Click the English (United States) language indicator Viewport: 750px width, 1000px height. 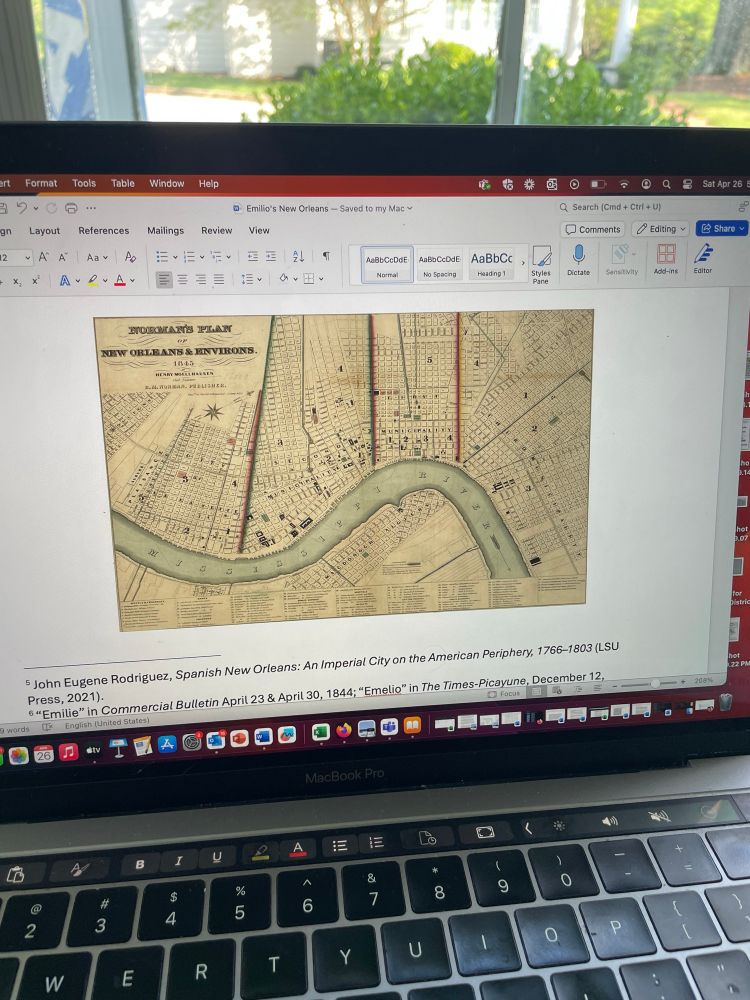click(x=107, y=724)
